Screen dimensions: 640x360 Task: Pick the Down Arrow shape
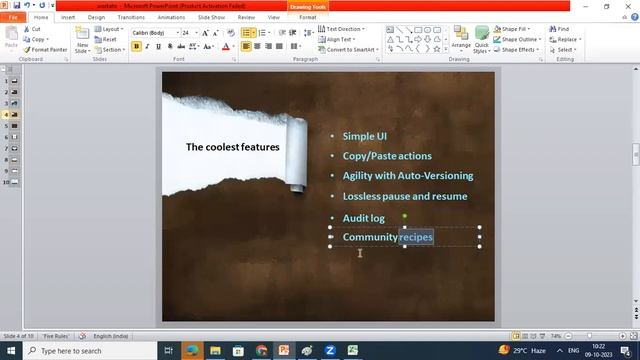click(427, 39)
